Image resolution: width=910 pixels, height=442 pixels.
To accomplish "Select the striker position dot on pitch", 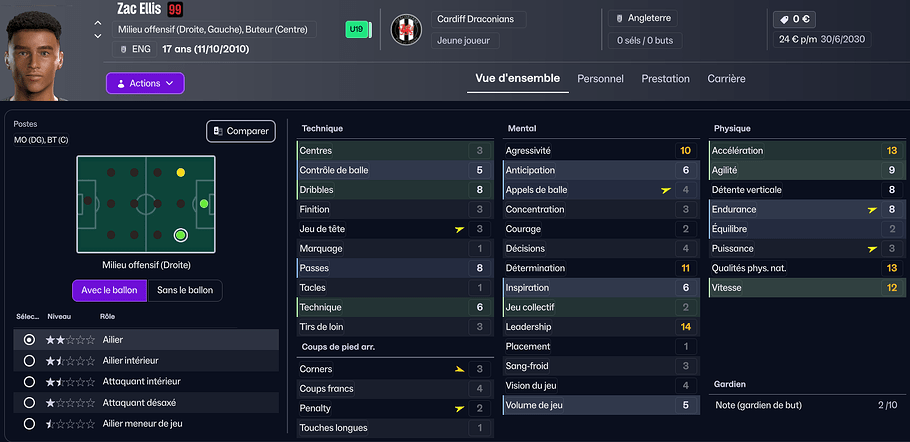I will click(x=204, y=204).
